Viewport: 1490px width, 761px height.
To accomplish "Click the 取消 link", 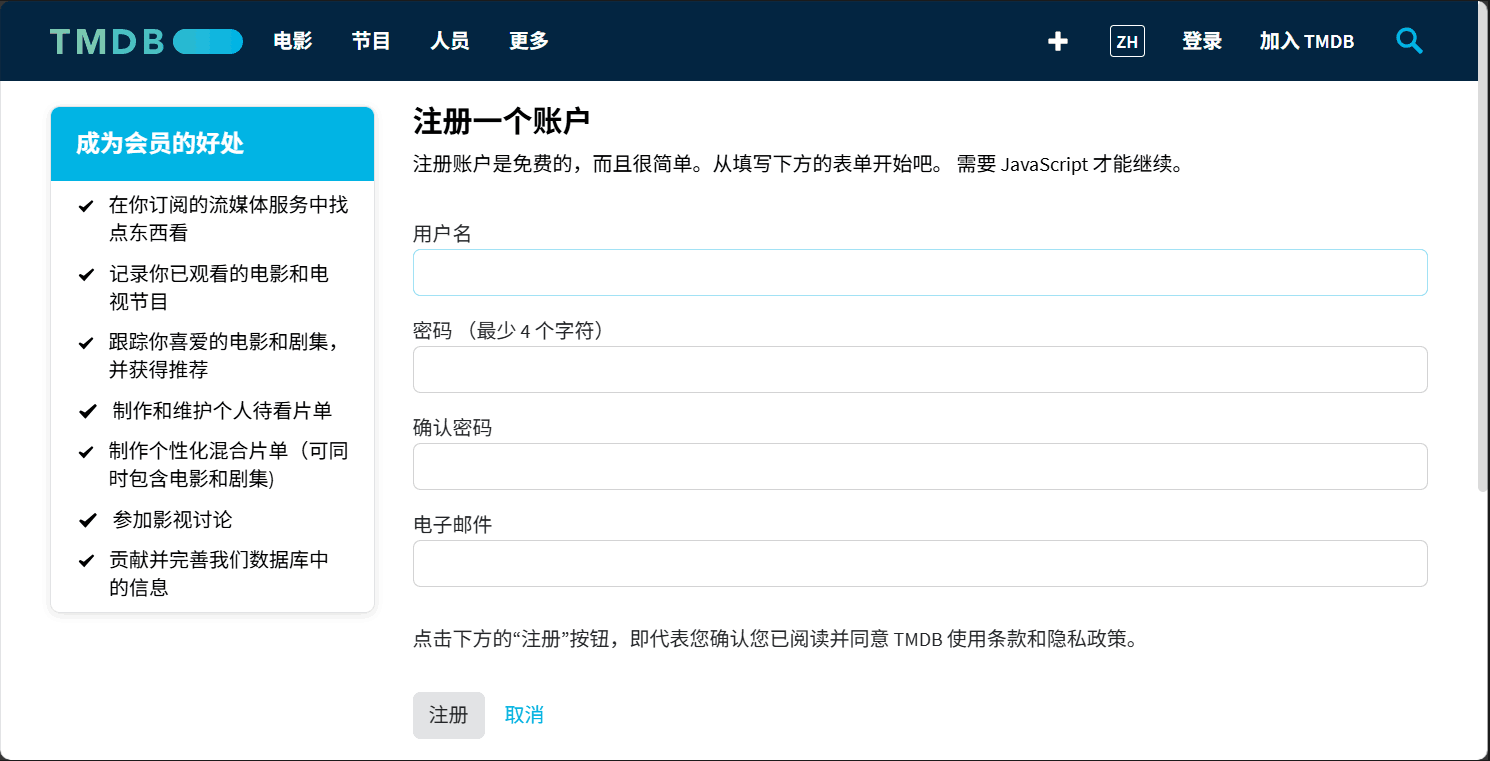I will [524, 715].
